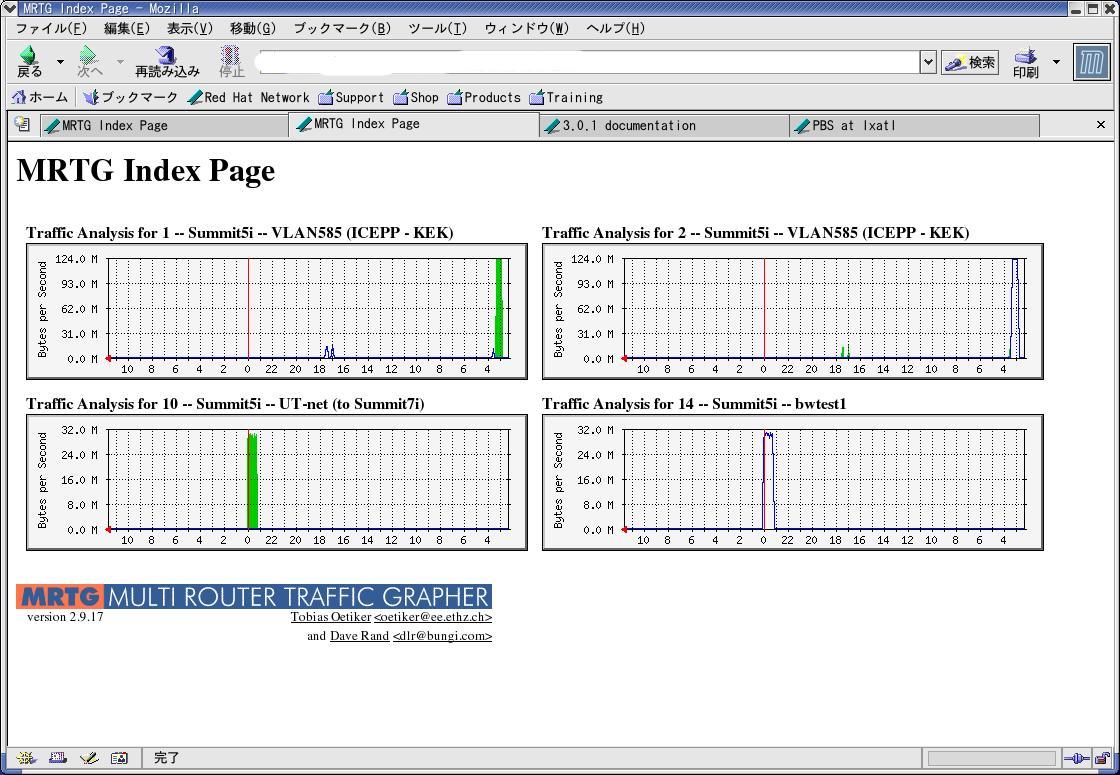Image resolution: width=1120 pixels, height=775 pixels.
Task: Open Address Book from the status bar icon
Action: tap(119, 758)
